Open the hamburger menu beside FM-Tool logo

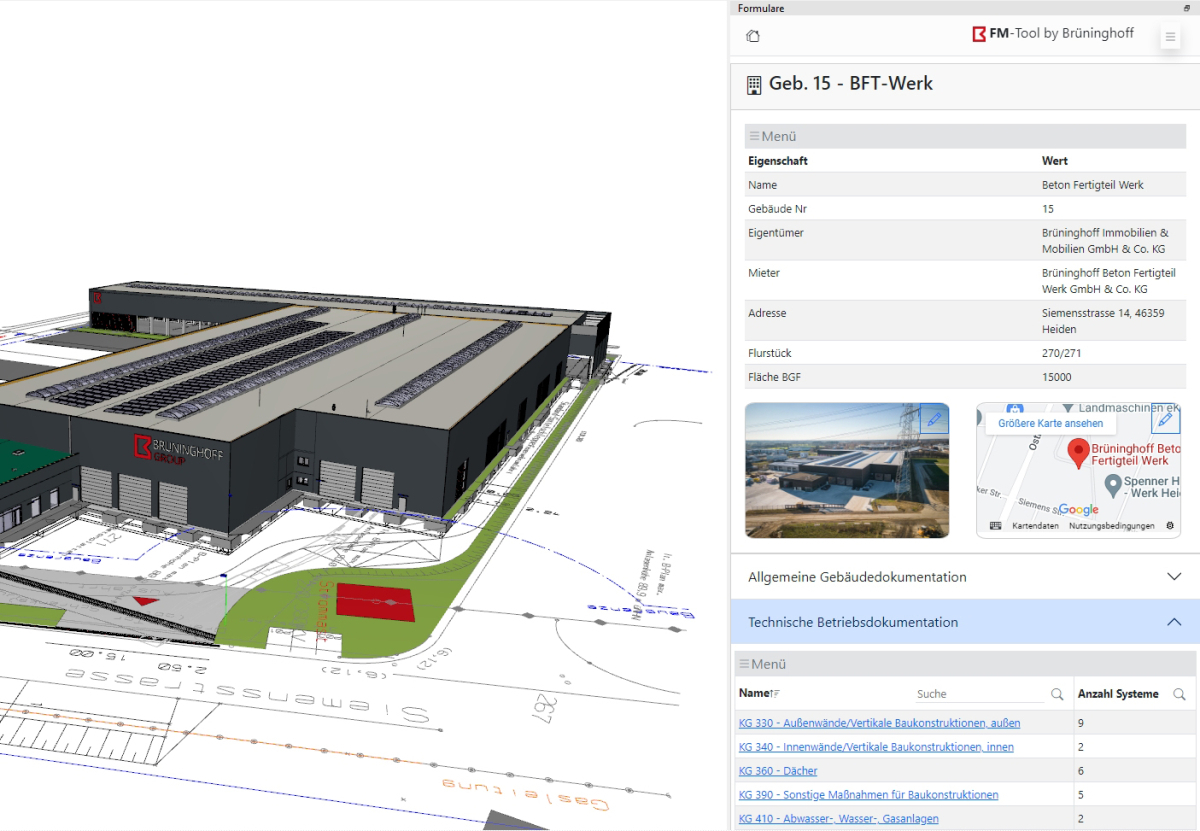point(1170,38)
